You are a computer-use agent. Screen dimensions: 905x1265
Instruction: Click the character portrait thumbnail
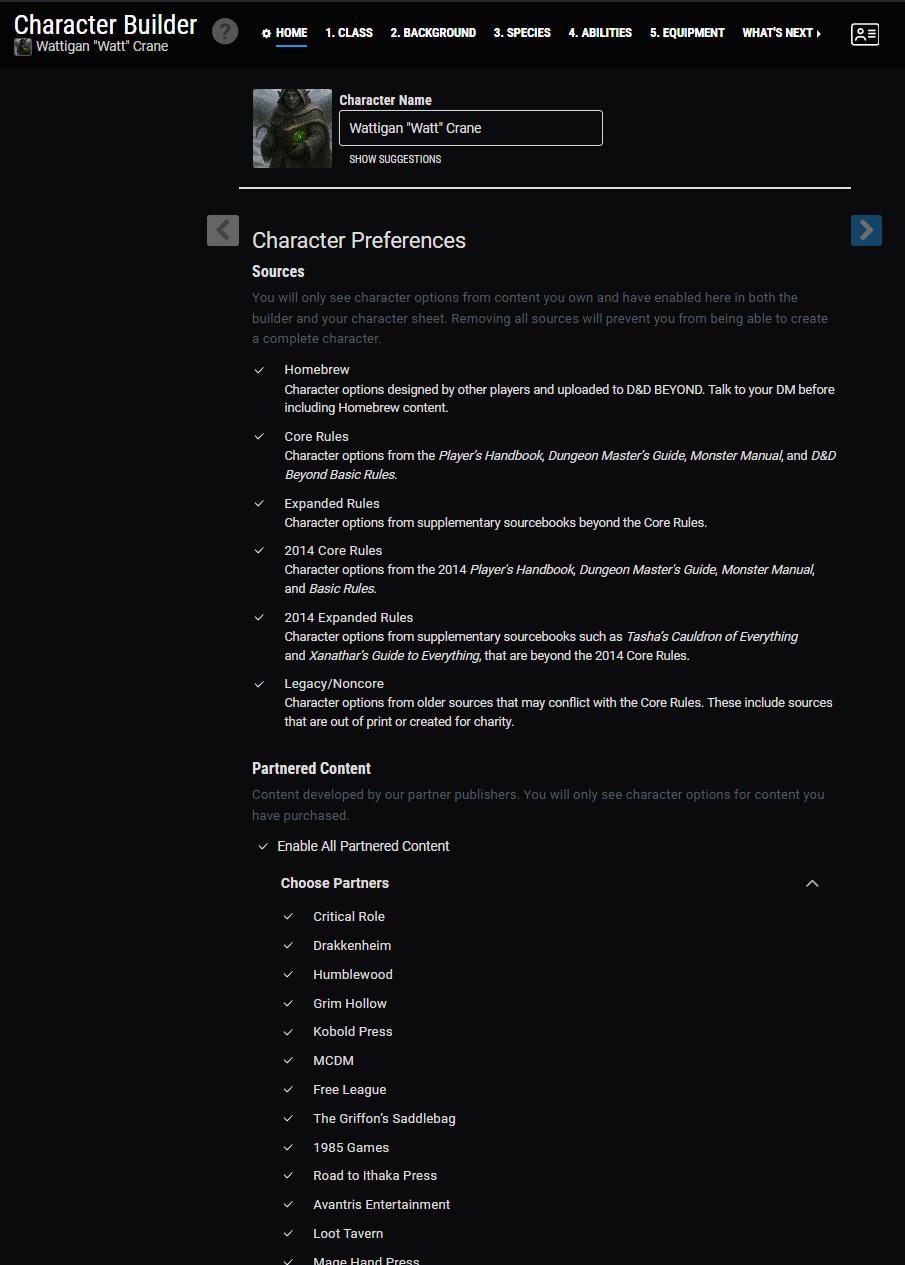click(x=292, y=128)
